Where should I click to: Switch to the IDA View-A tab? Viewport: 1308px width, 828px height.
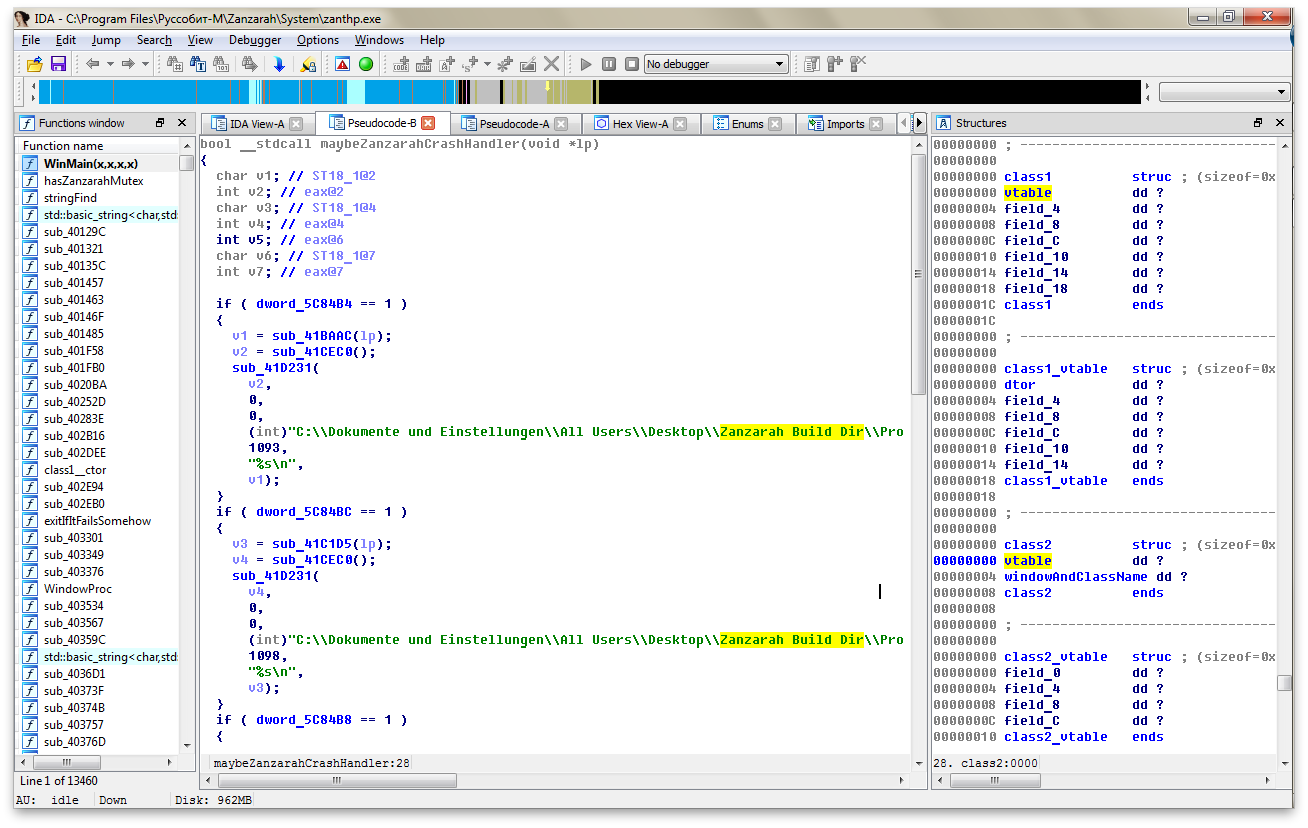pyautogui.click(x=256, y=124)
